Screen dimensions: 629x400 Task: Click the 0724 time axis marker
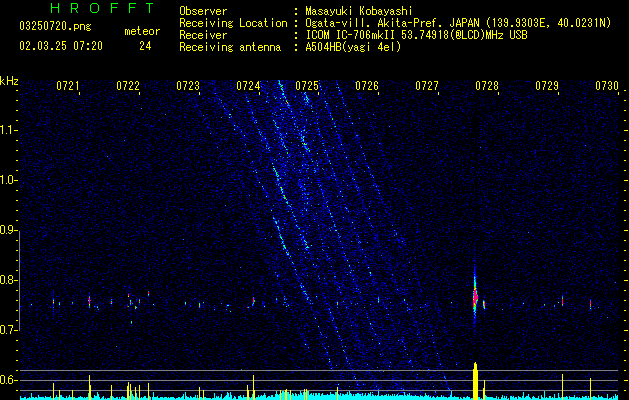248,85
